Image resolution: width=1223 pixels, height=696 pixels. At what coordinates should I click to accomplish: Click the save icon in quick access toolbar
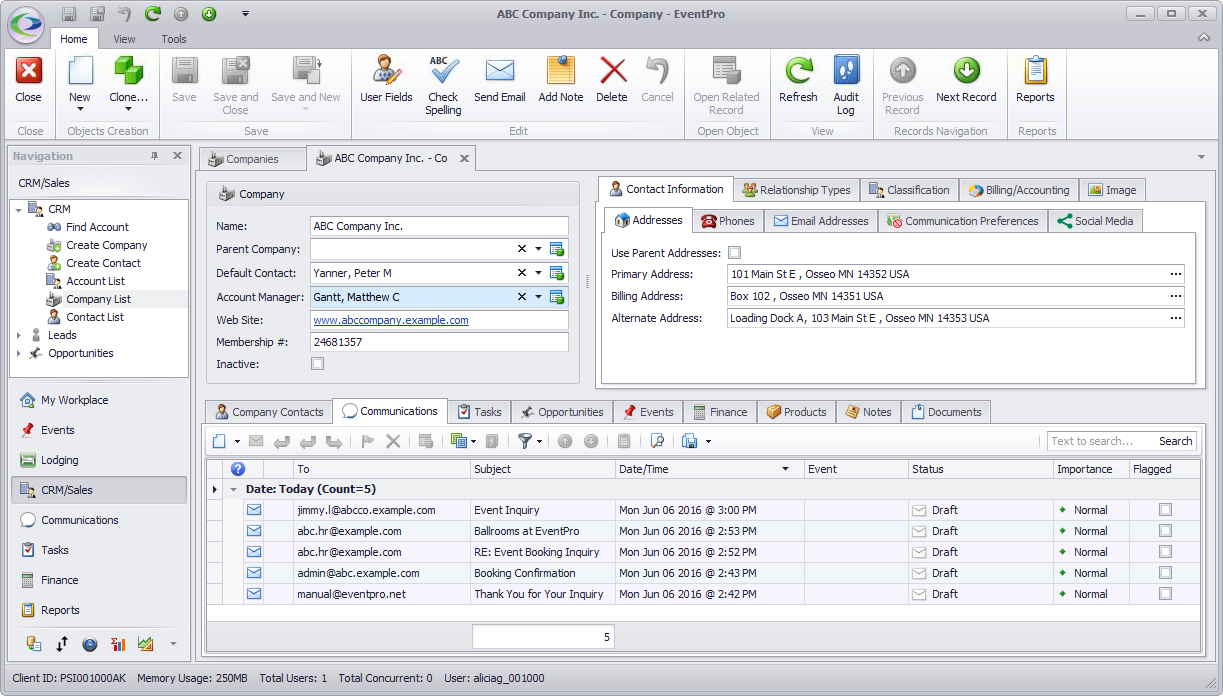tap(69, 14)
